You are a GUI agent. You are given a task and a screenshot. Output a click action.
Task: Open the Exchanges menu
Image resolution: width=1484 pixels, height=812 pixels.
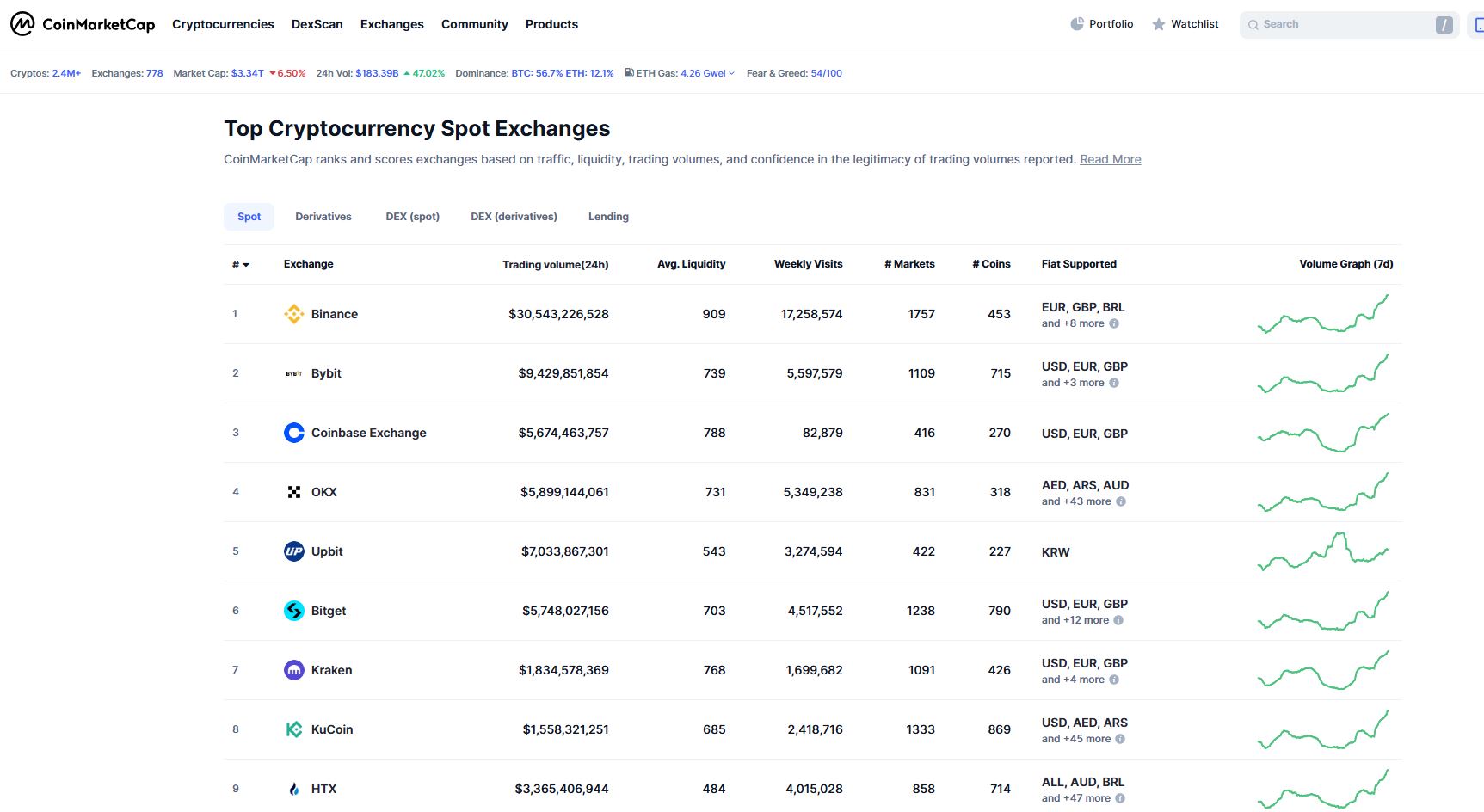(392, 24)
